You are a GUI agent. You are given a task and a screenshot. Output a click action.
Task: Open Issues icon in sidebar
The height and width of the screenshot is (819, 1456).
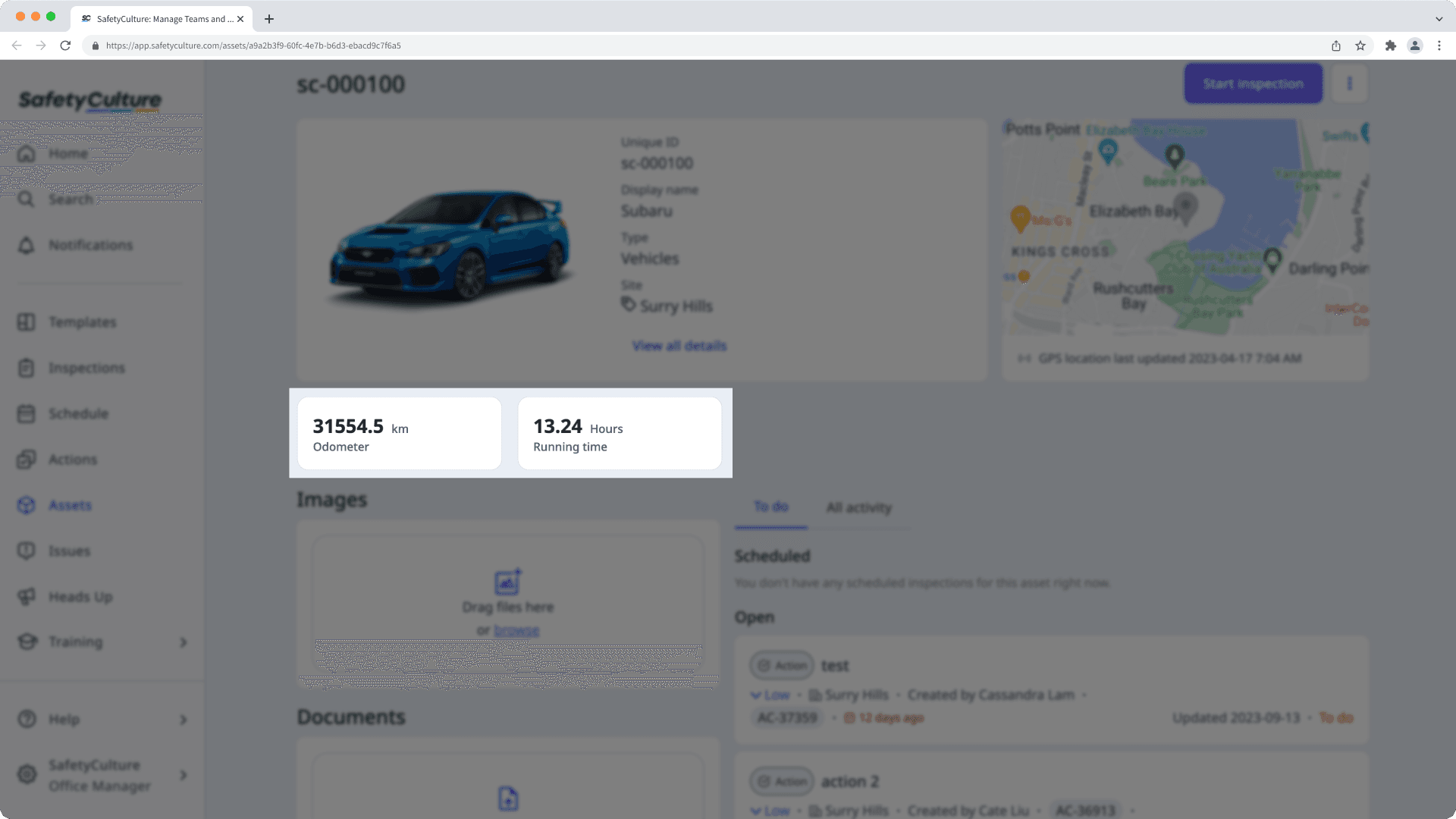pyautogui.click(x=27, y=551)
